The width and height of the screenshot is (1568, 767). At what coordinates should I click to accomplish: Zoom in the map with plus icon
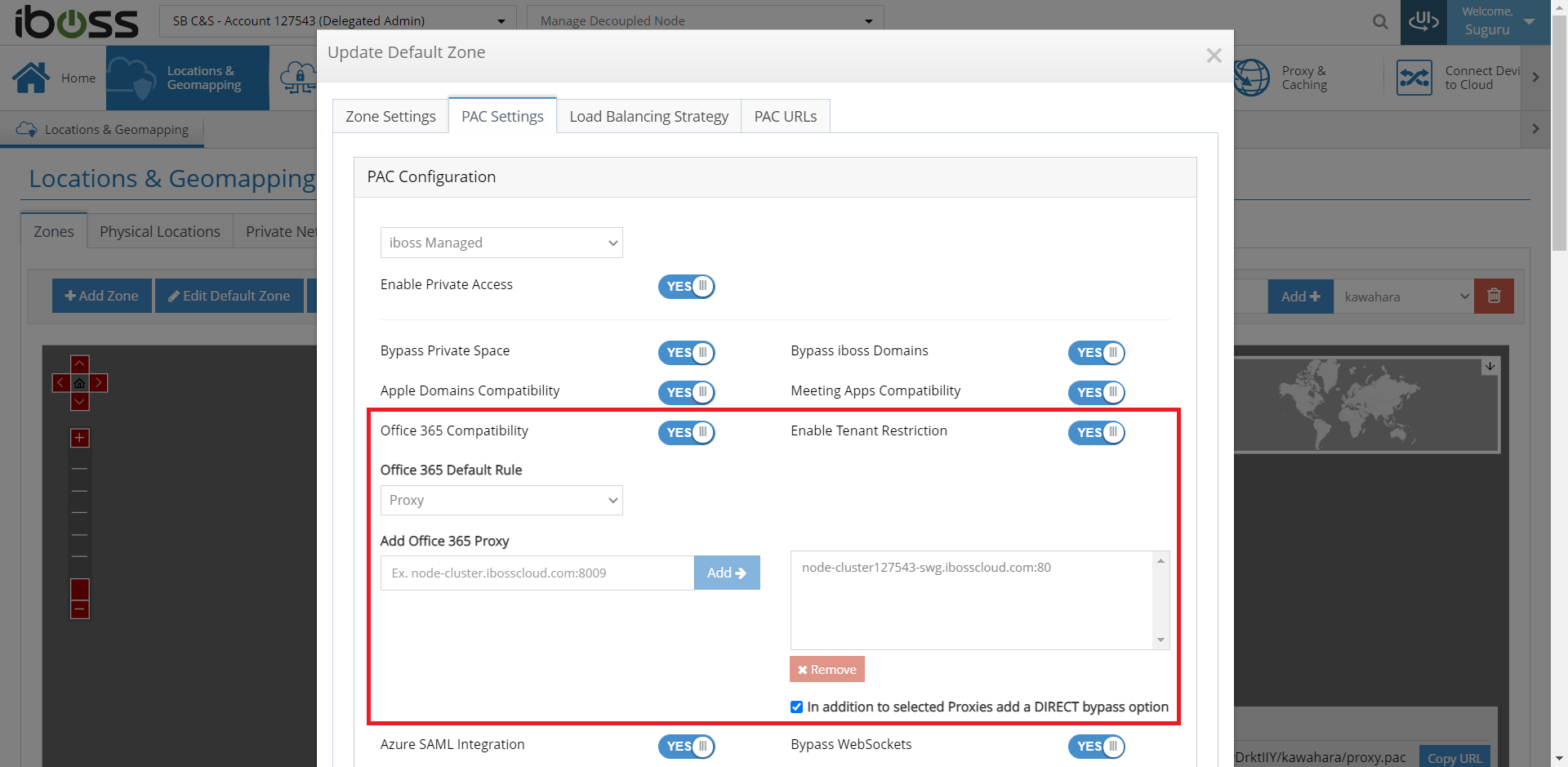(80, 439)
